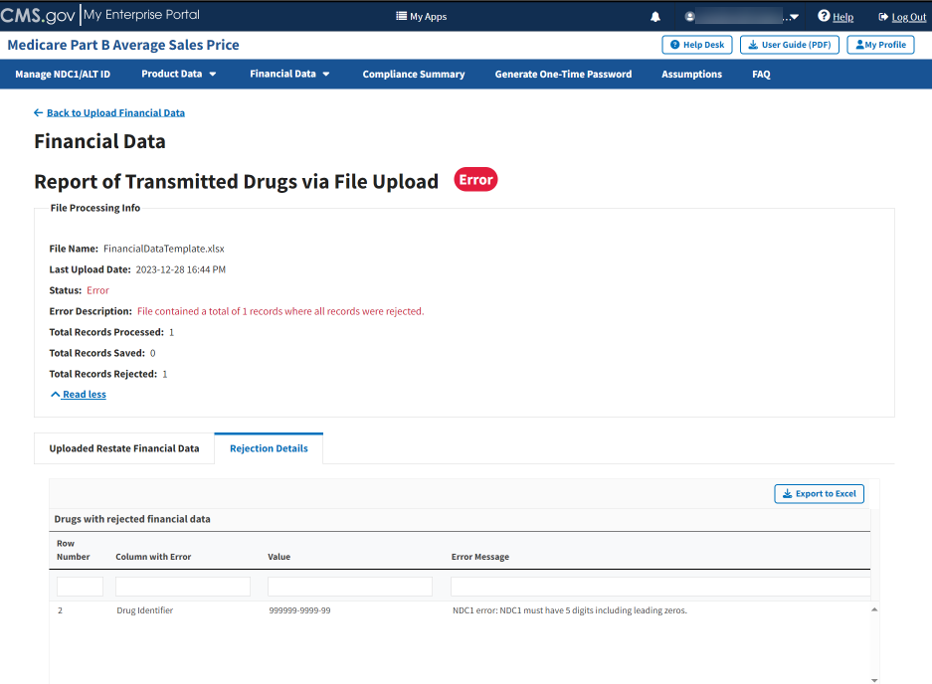Switch to Uploaded Restate Financial Data tab
This screenshot has width=932, height=684.
124,449
